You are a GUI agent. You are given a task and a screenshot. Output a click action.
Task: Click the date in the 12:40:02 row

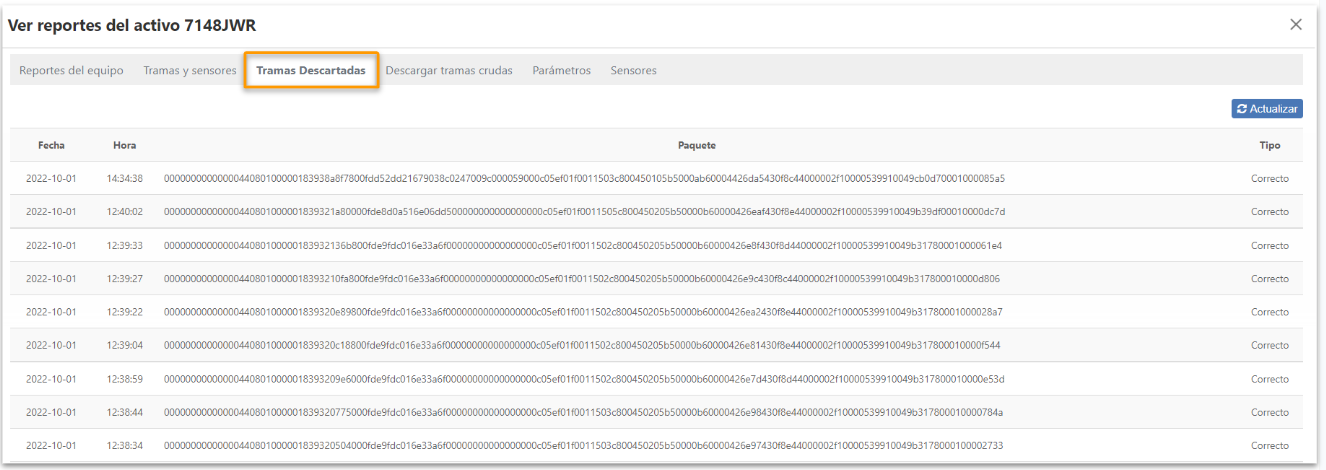click(51, 212)
